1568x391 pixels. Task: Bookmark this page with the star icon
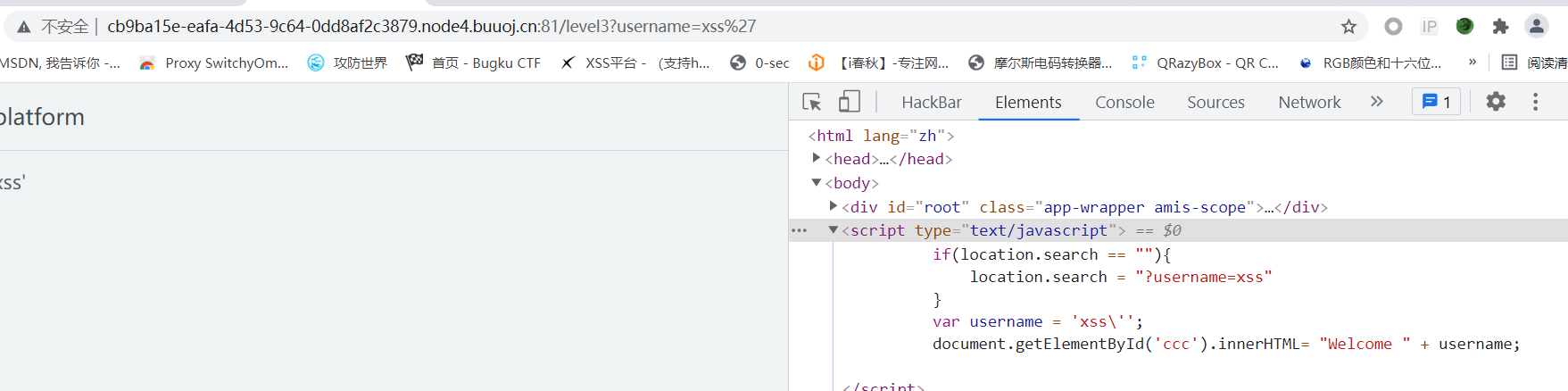1348,27
